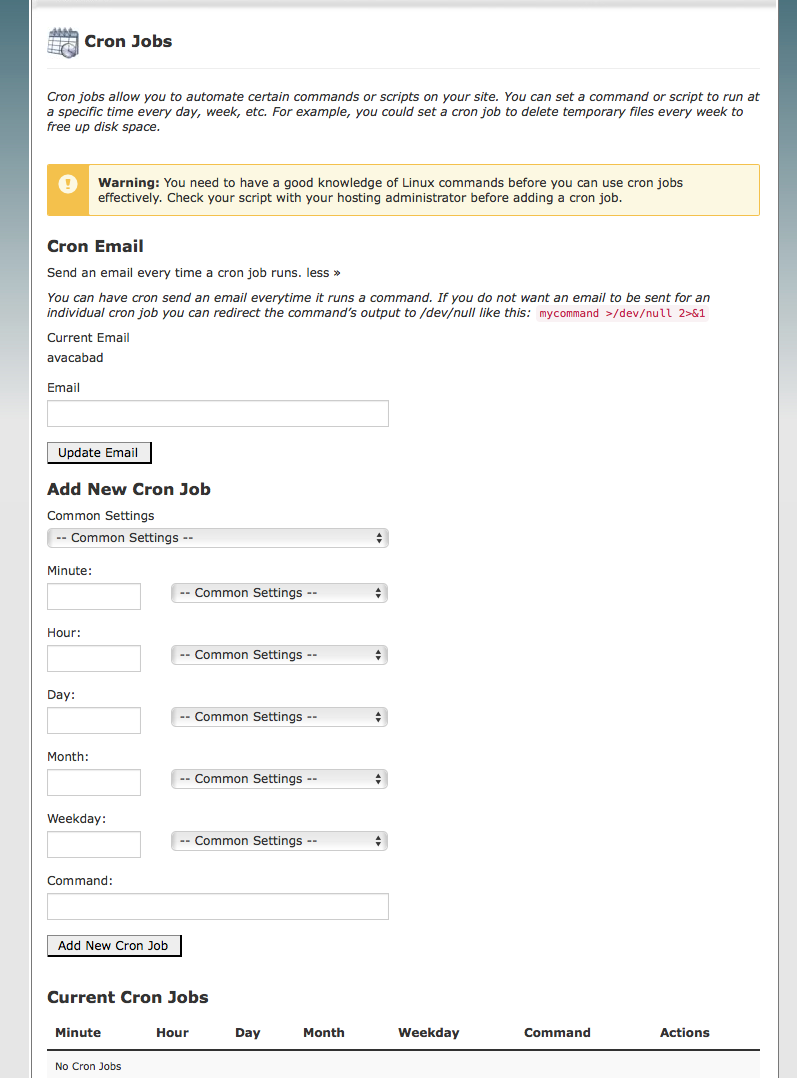The width and height of the screenshot is (797, 1078).
Task: Expand the Weekday Common Settings dropdown
Action: (x=279, y=841)
